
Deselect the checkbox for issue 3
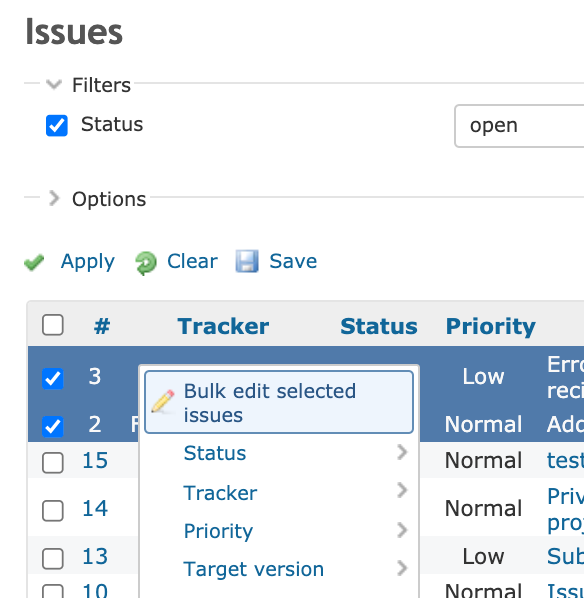[53, 379]
